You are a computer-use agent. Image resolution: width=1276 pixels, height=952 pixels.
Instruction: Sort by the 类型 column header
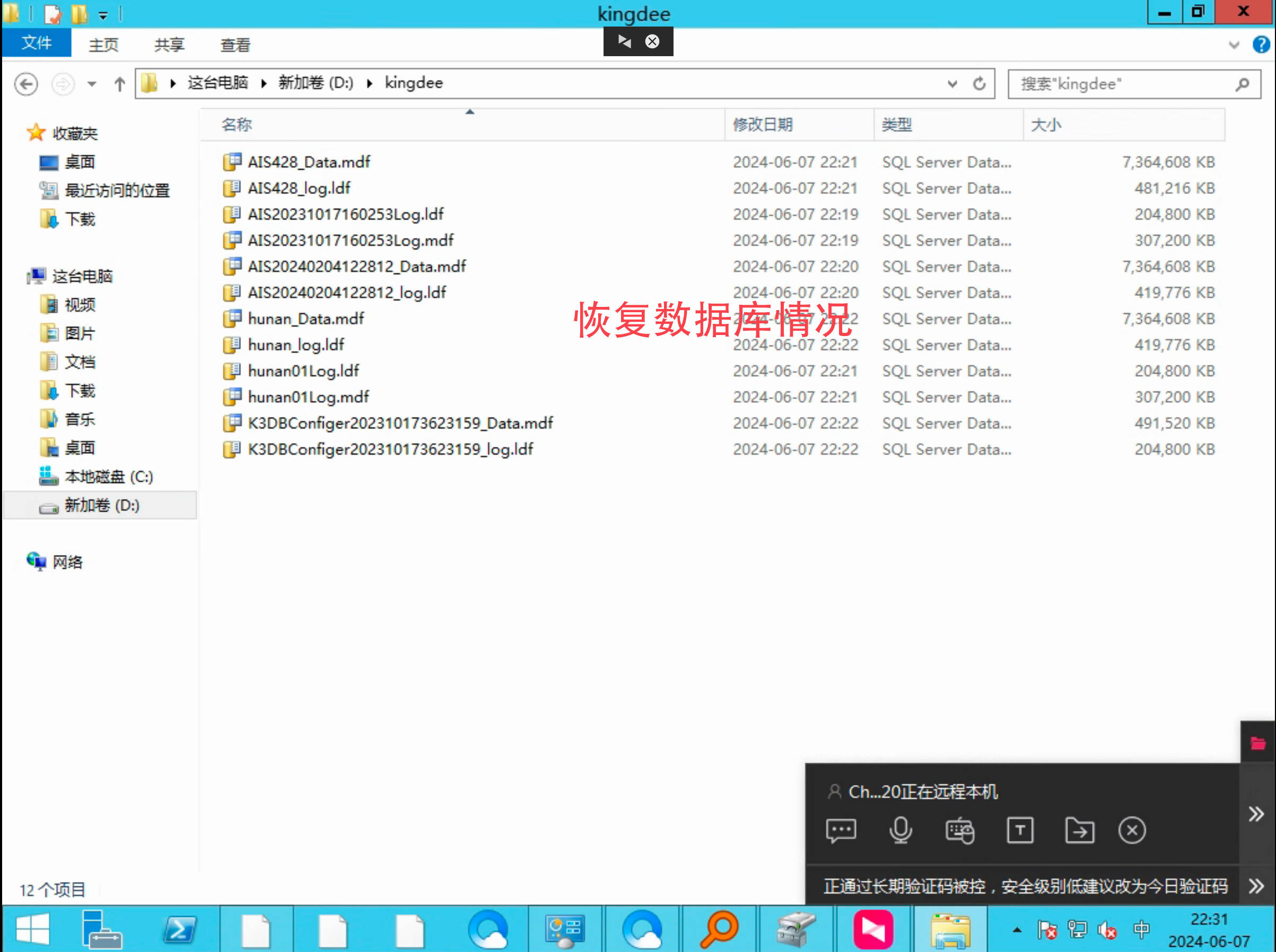coord(949,125)
